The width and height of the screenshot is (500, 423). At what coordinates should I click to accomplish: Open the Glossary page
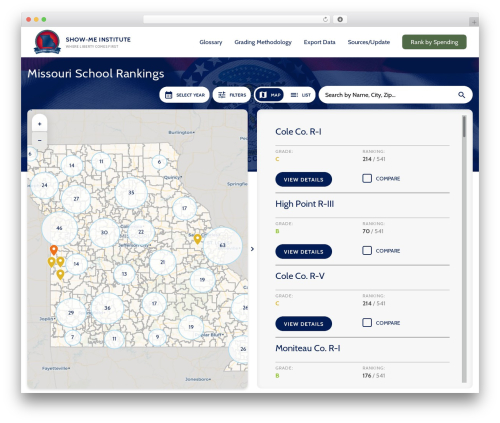[x=211, y=42]
